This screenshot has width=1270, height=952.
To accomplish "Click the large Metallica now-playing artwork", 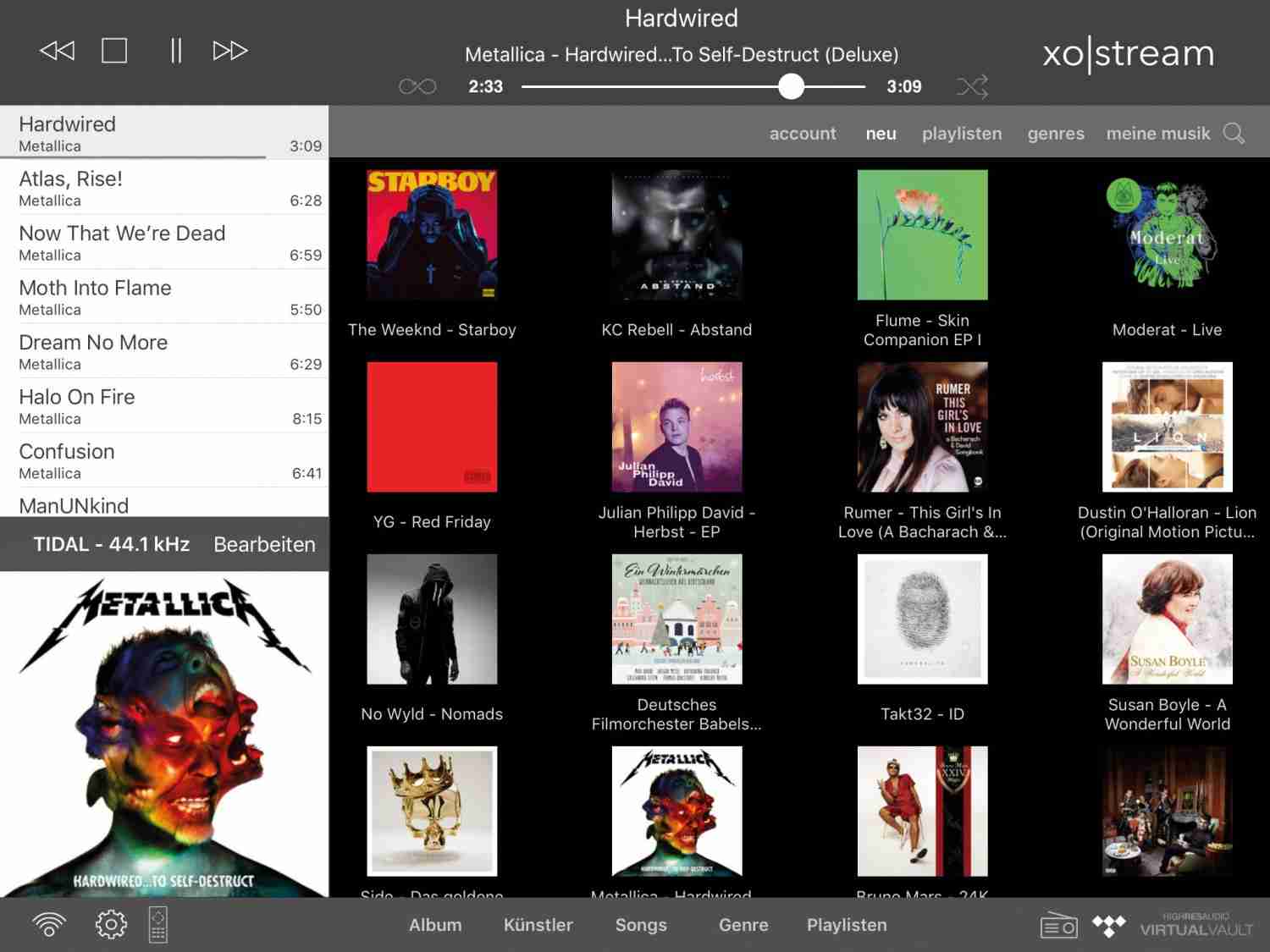I will 164,735.
